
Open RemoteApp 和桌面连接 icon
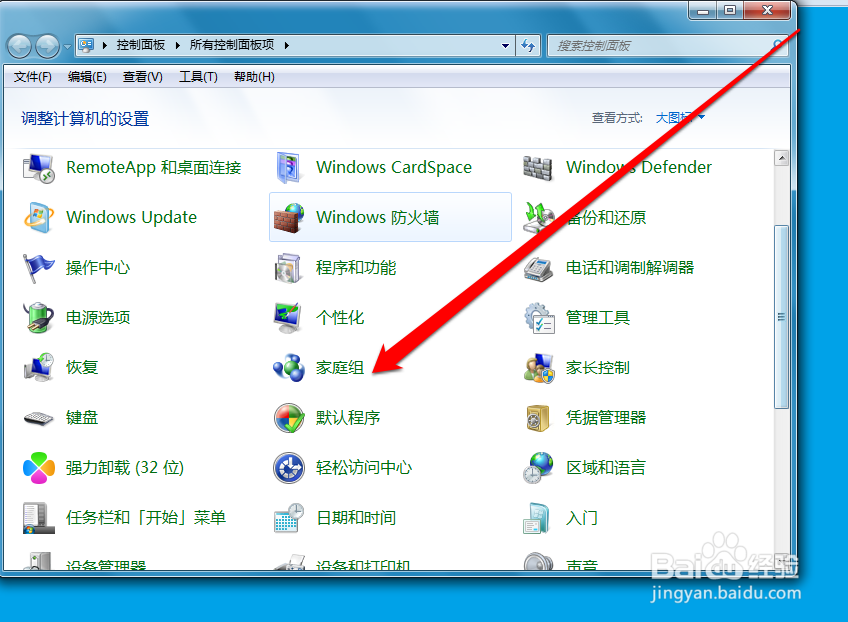tap(38, 168)
